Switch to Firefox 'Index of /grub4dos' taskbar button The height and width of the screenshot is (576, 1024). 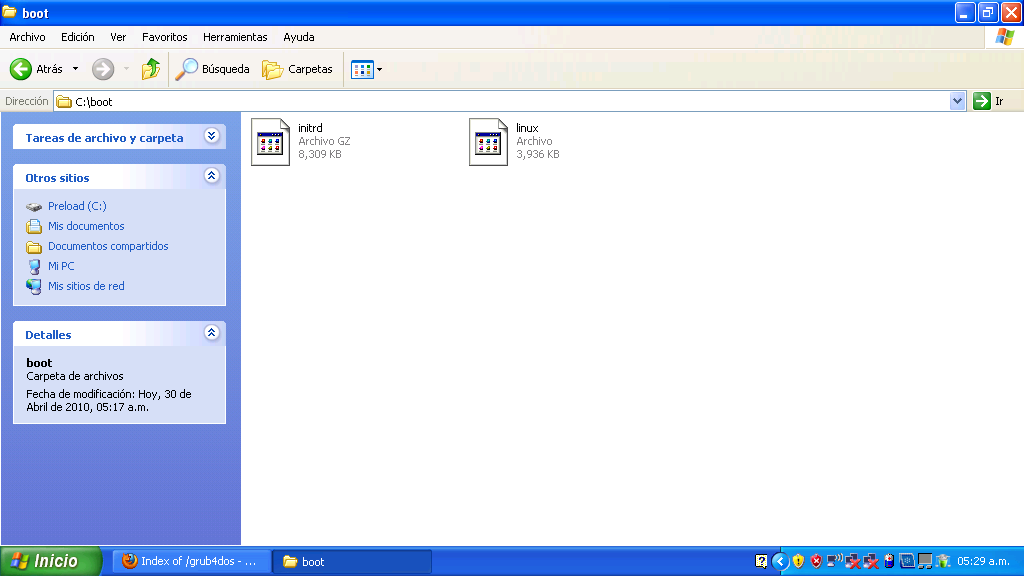[x=192, y=562]
